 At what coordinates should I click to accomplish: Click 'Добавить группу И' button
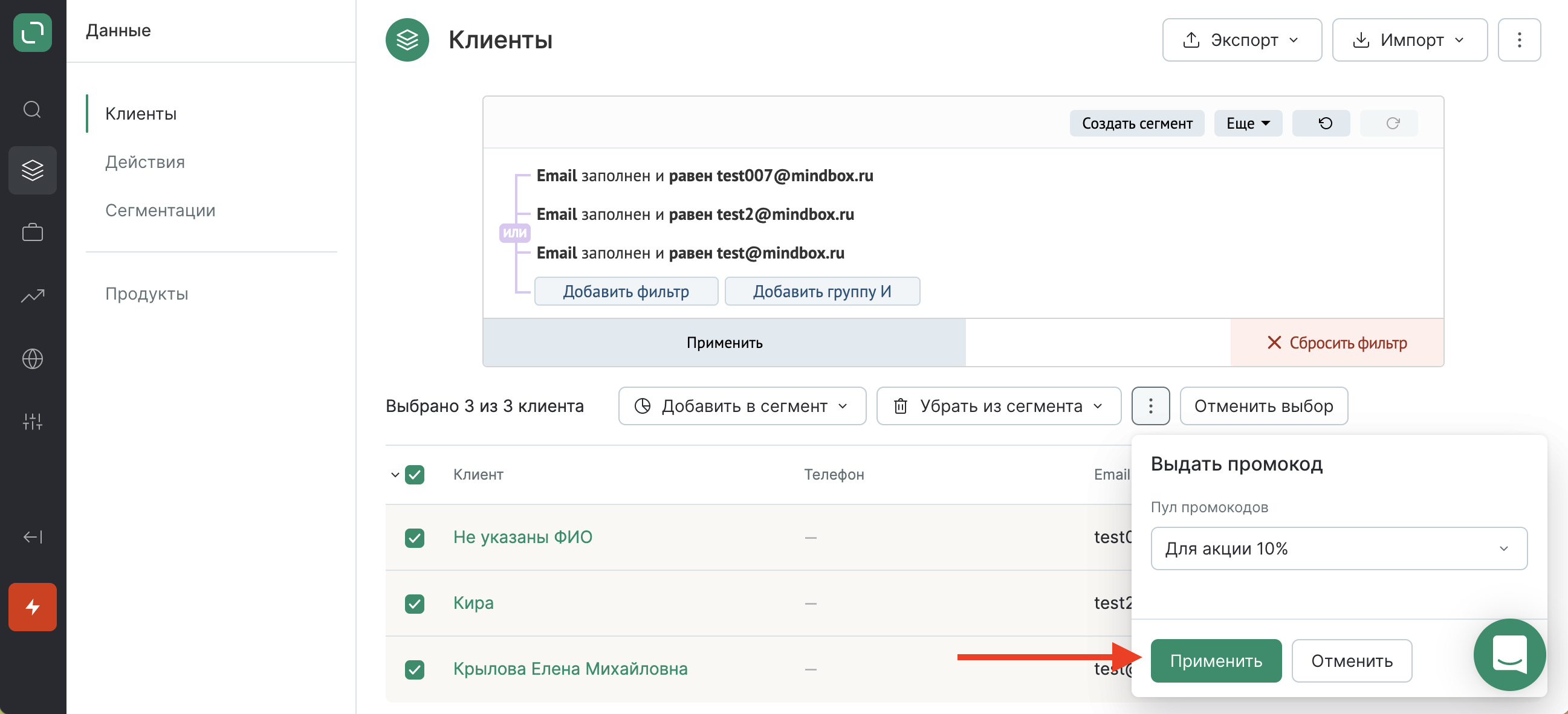(821, 291)
